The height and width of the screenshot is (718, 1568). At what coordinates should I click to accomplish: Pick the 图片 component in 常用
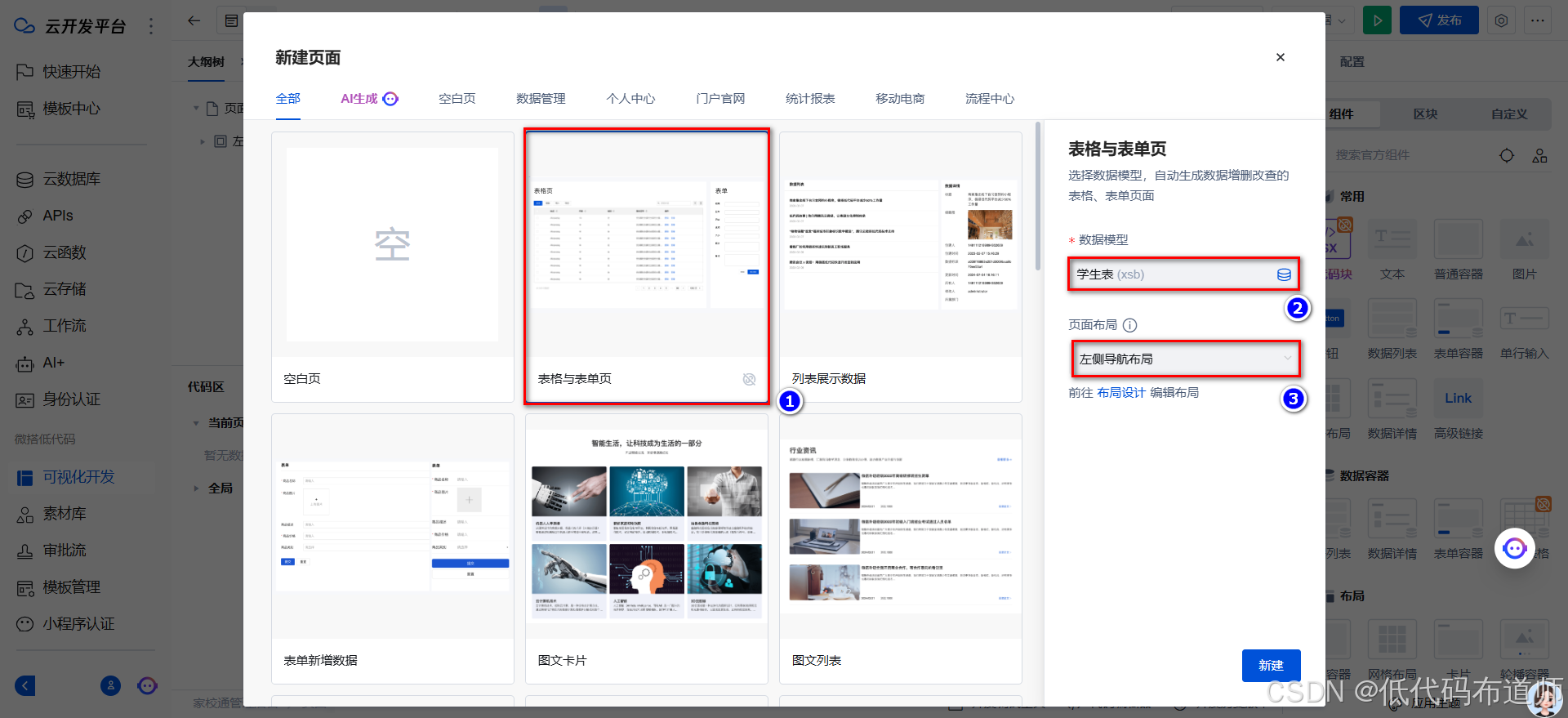(x=1525, y=249)
